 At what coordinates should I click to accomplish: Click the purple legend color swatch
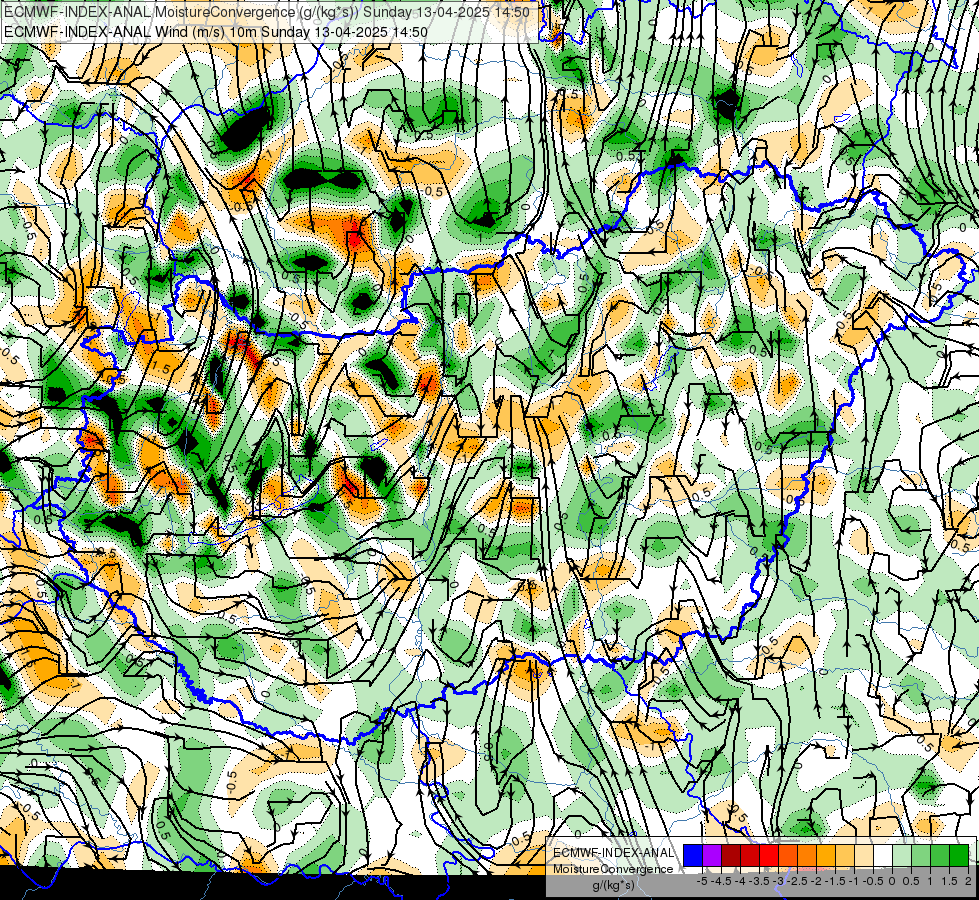tap(712, 855)
